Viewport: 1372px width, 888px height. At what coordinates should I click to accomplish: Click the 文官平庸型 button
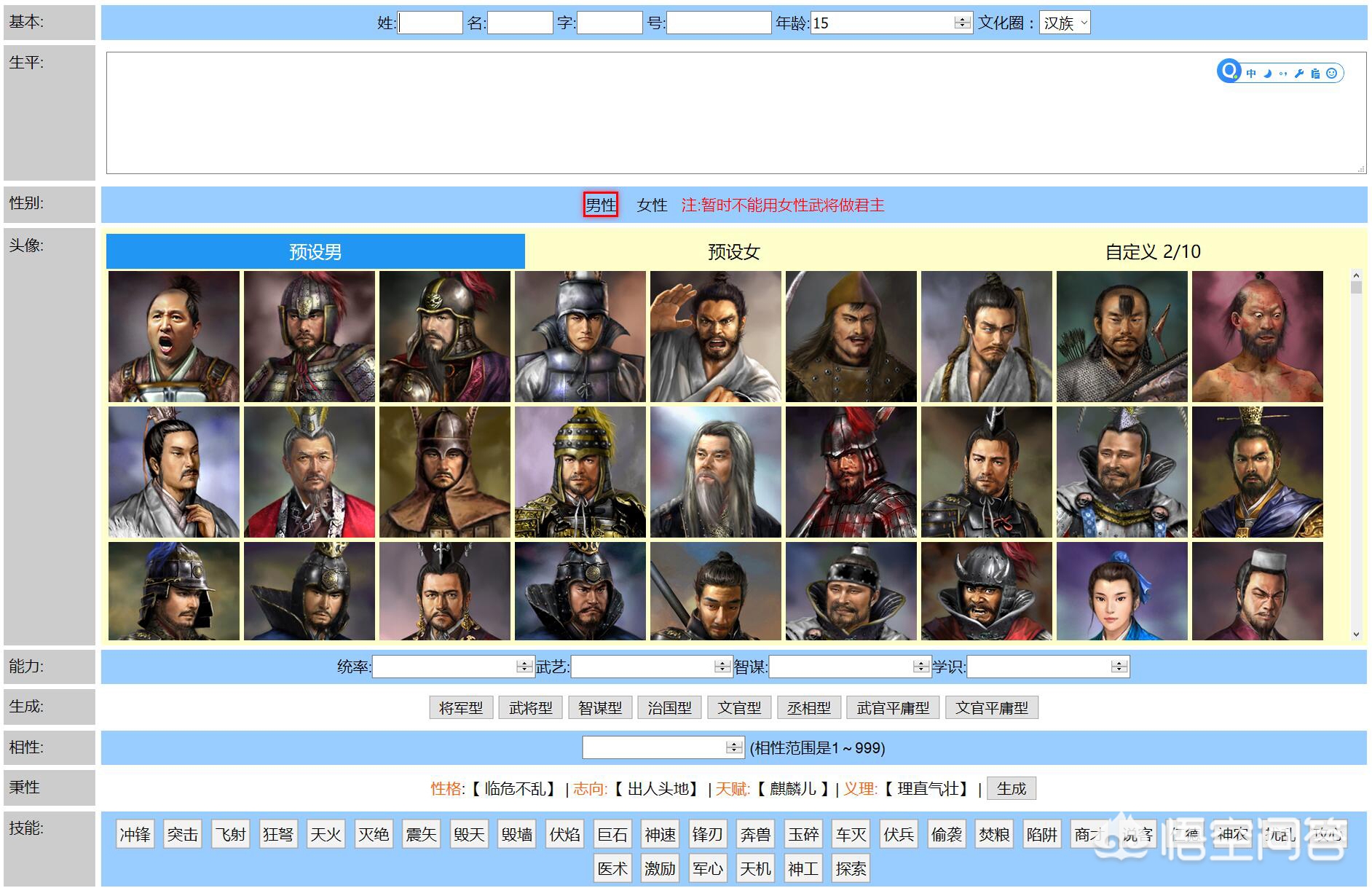pyautogui.click(x=992, y=707)
